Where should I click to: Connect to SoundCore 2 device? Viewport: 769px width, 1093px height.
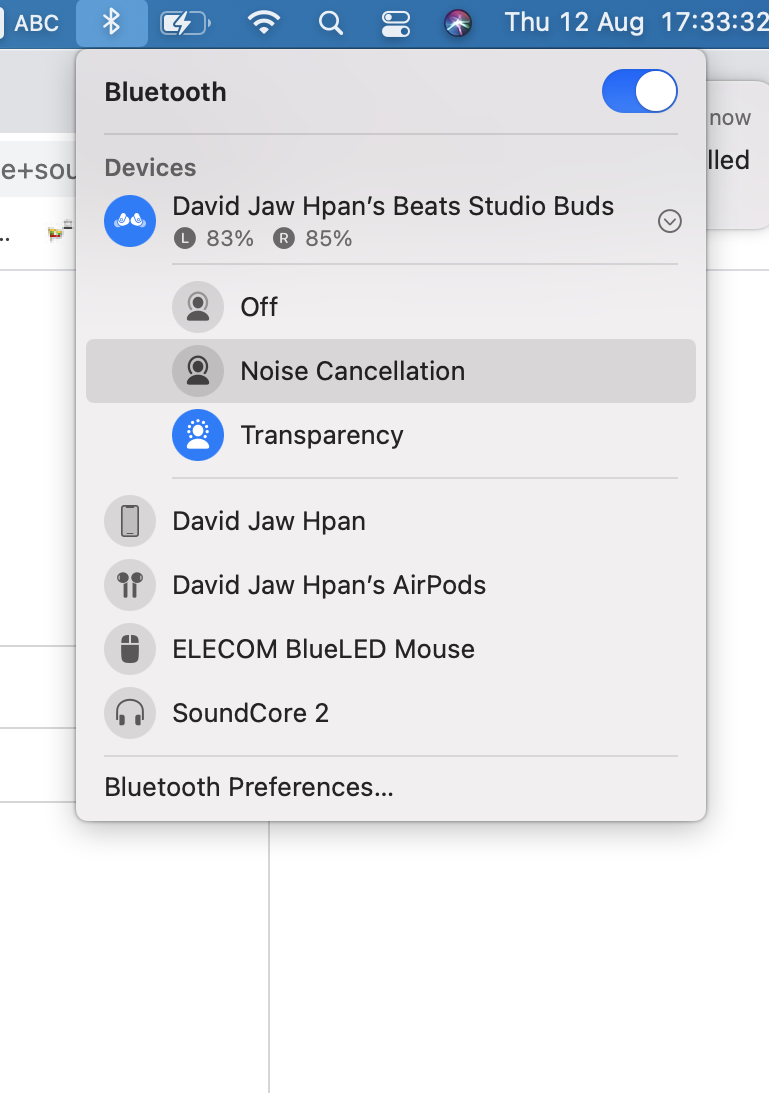(x=251, y=713)
